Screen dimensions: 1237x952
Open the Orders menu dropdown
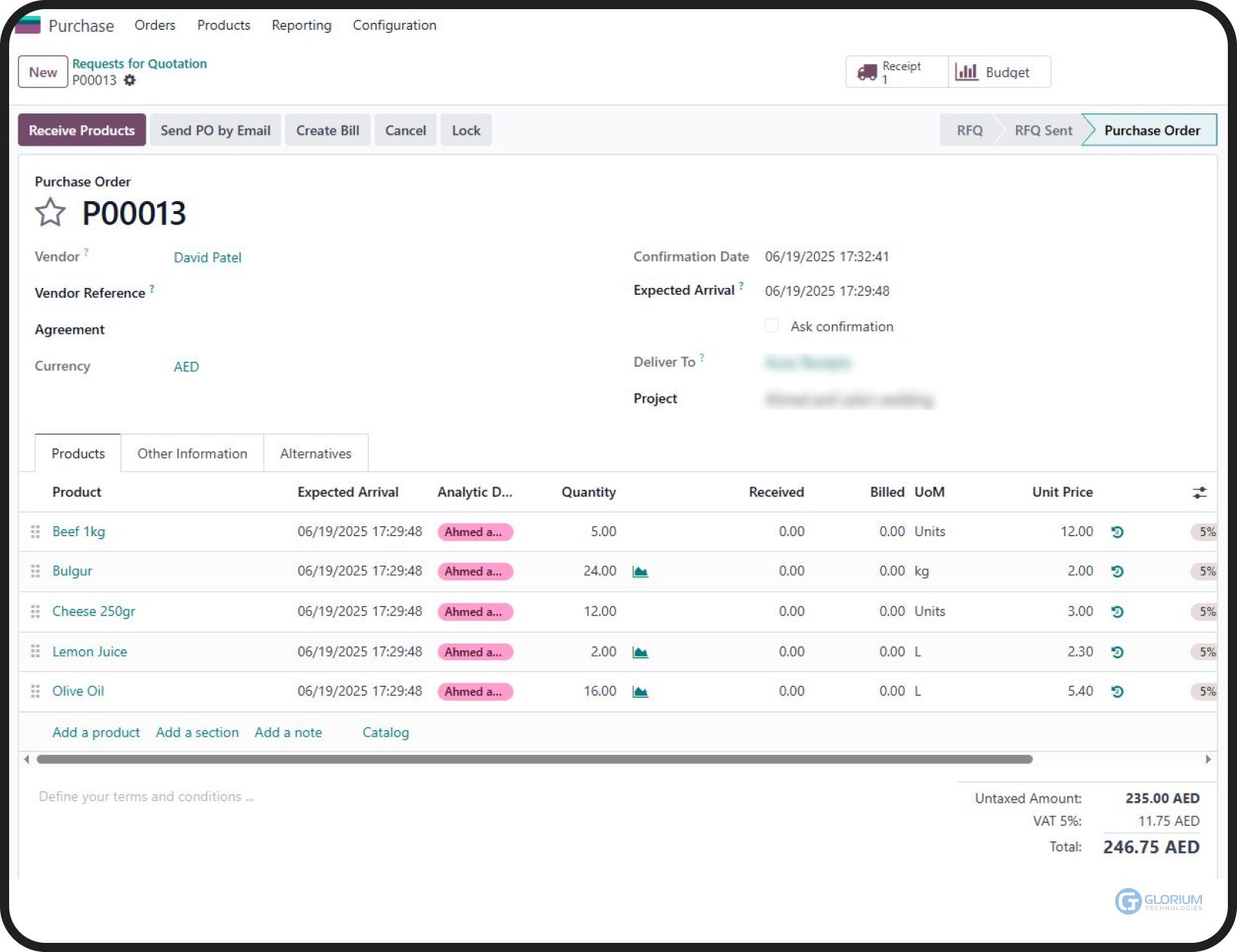155,25
